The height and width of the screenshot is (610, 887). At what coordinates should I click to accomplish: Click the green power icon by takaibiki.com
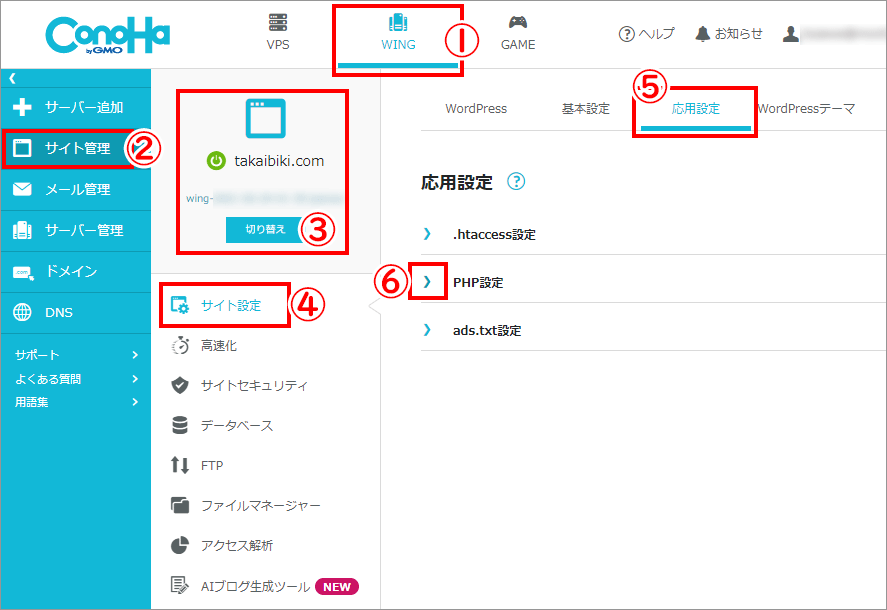[x=216, y=161]
